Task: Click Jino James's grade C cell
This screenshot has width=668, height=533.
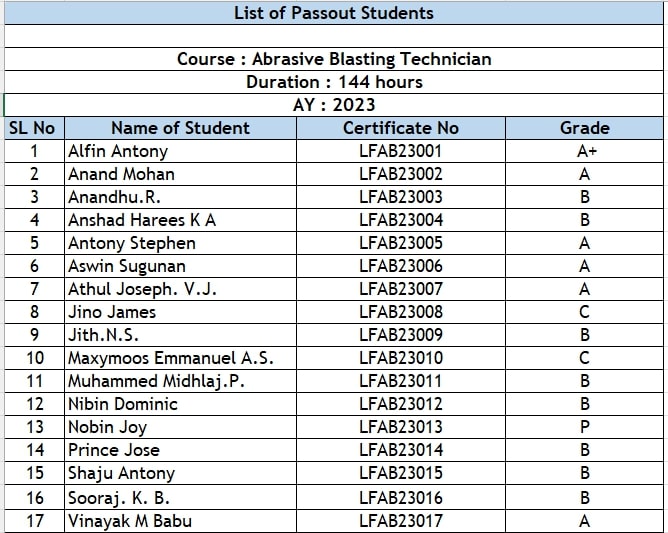Action: pos(584,312)
